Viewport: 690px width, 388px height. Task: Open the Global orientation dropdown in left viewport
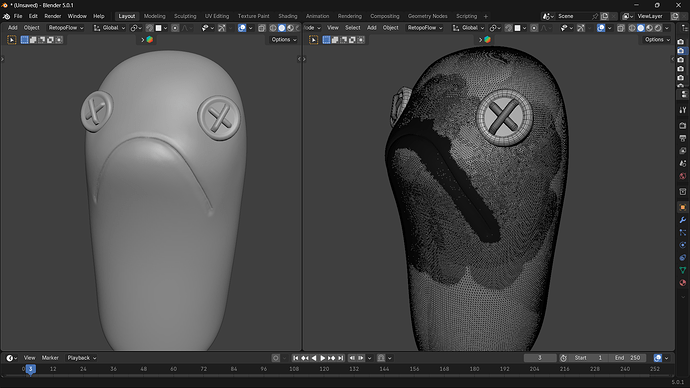pos(110,28)
